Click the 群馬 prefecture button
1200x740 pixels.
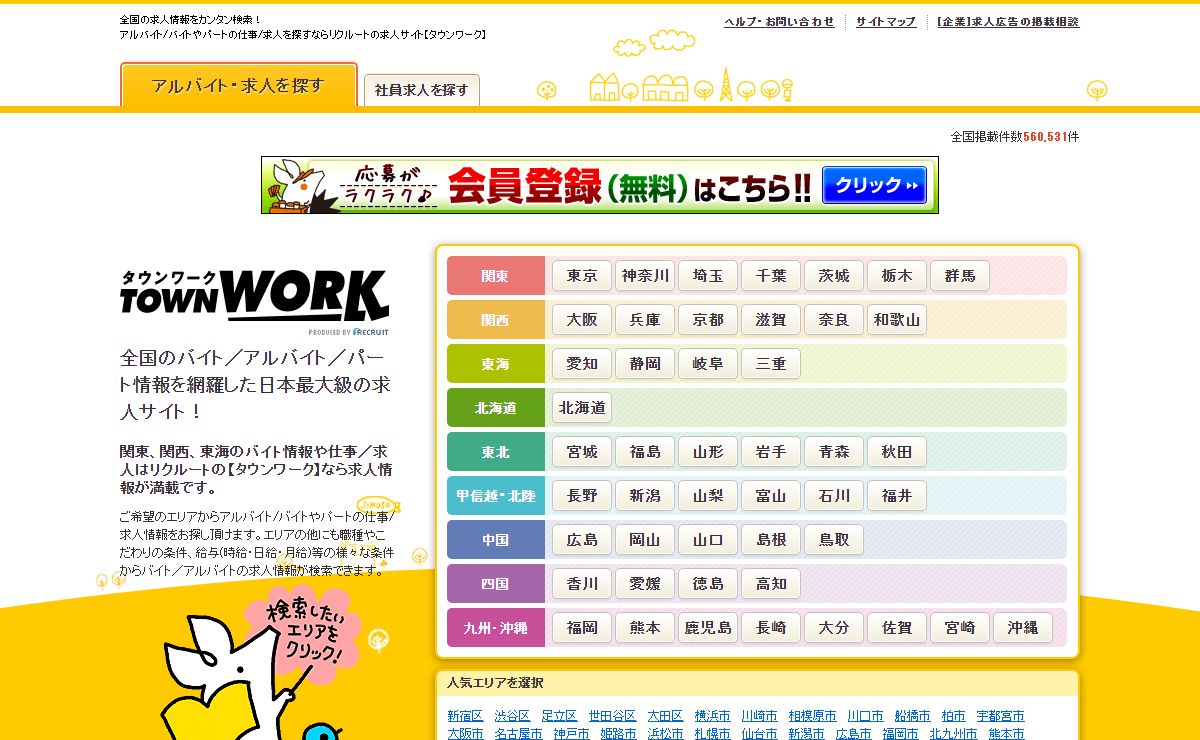coord(960,276)
